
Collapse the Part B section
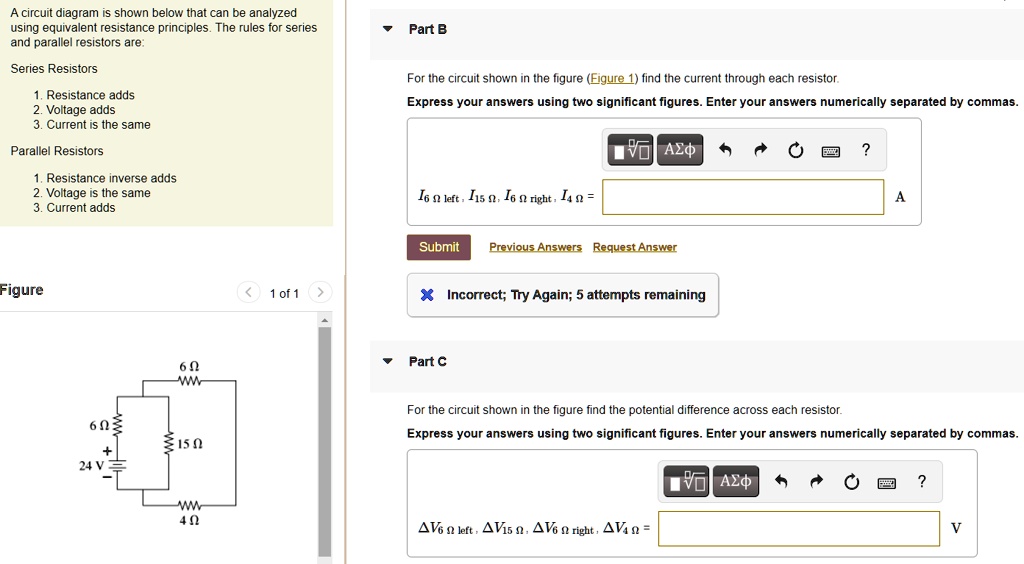[388, 29]
